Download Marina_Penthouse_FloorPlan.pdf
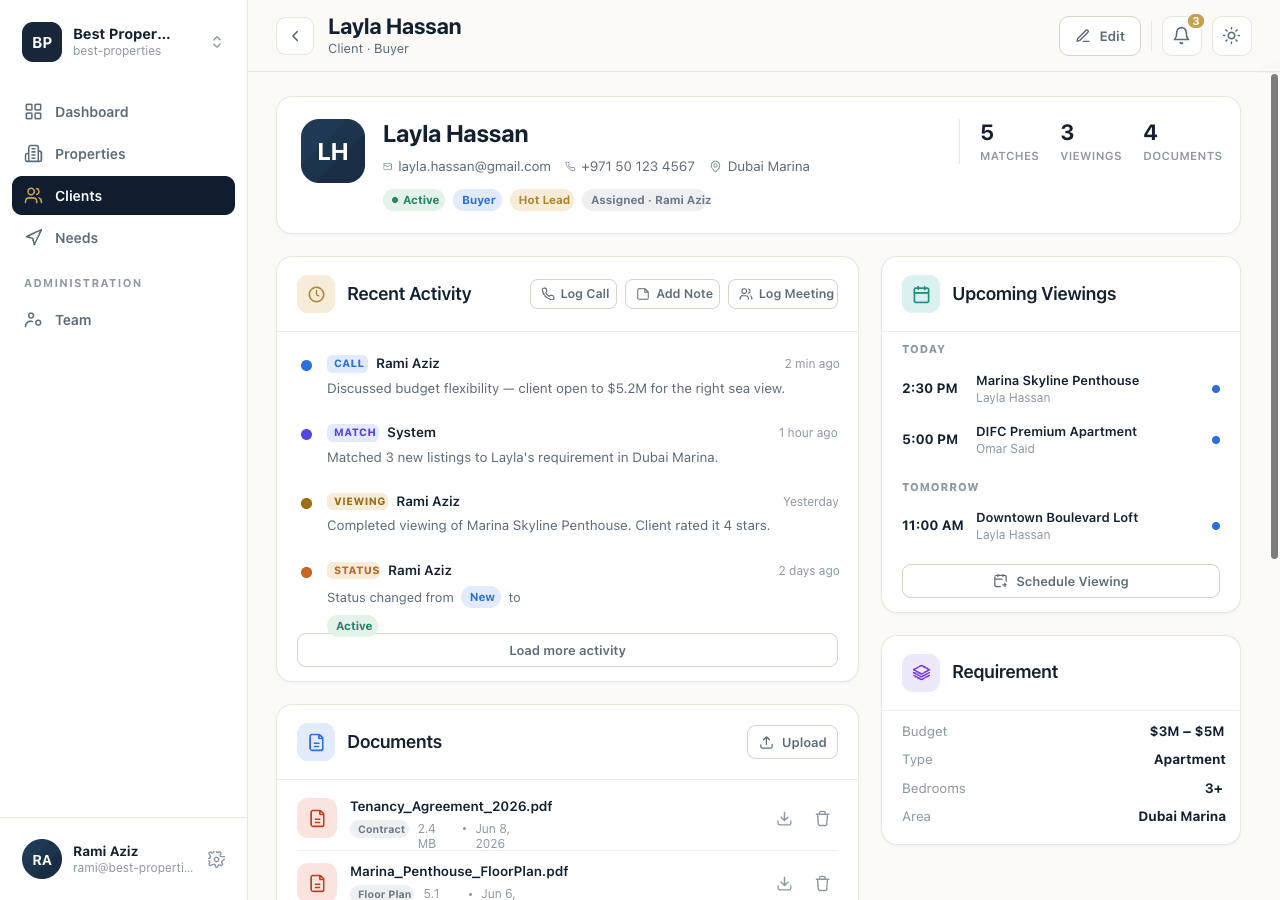 pyautogui.click(x=784, y=883)
